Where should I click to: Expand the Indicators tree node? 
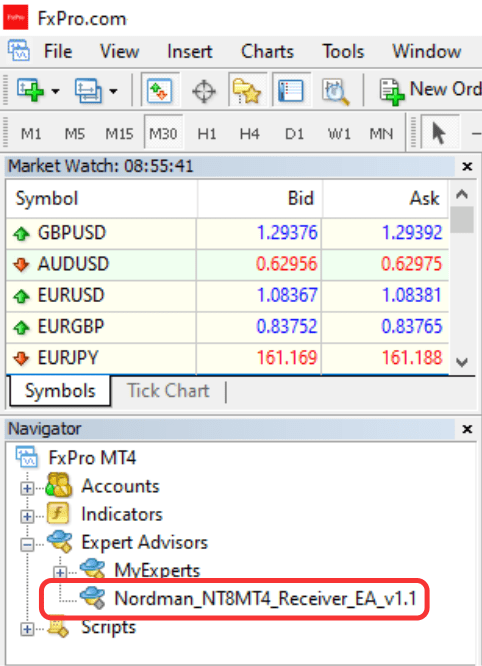coord(27,516)
